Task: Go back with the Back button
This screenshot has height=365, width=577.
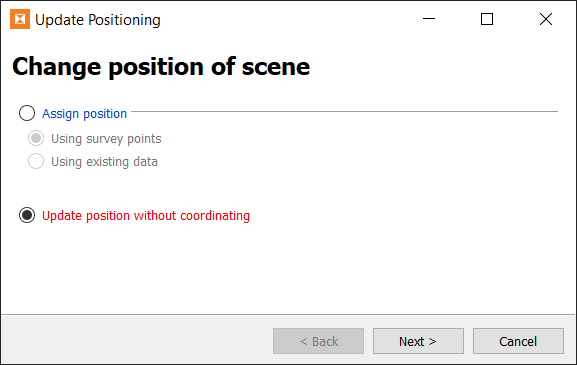Action: pyautogui.click(x=318, y=341)
